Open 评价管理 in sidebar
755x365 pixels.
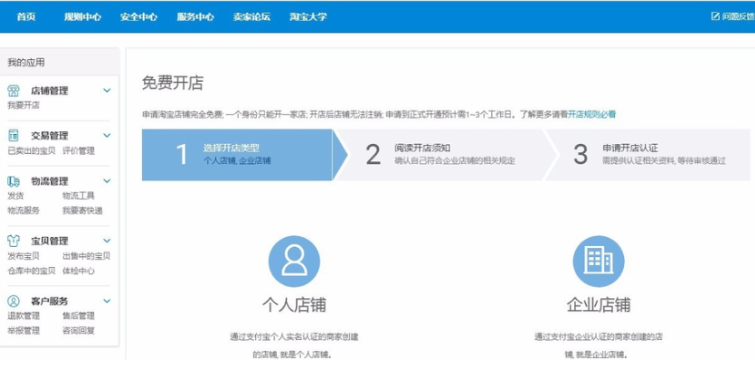pyautogui.click(x=78, y=151)
